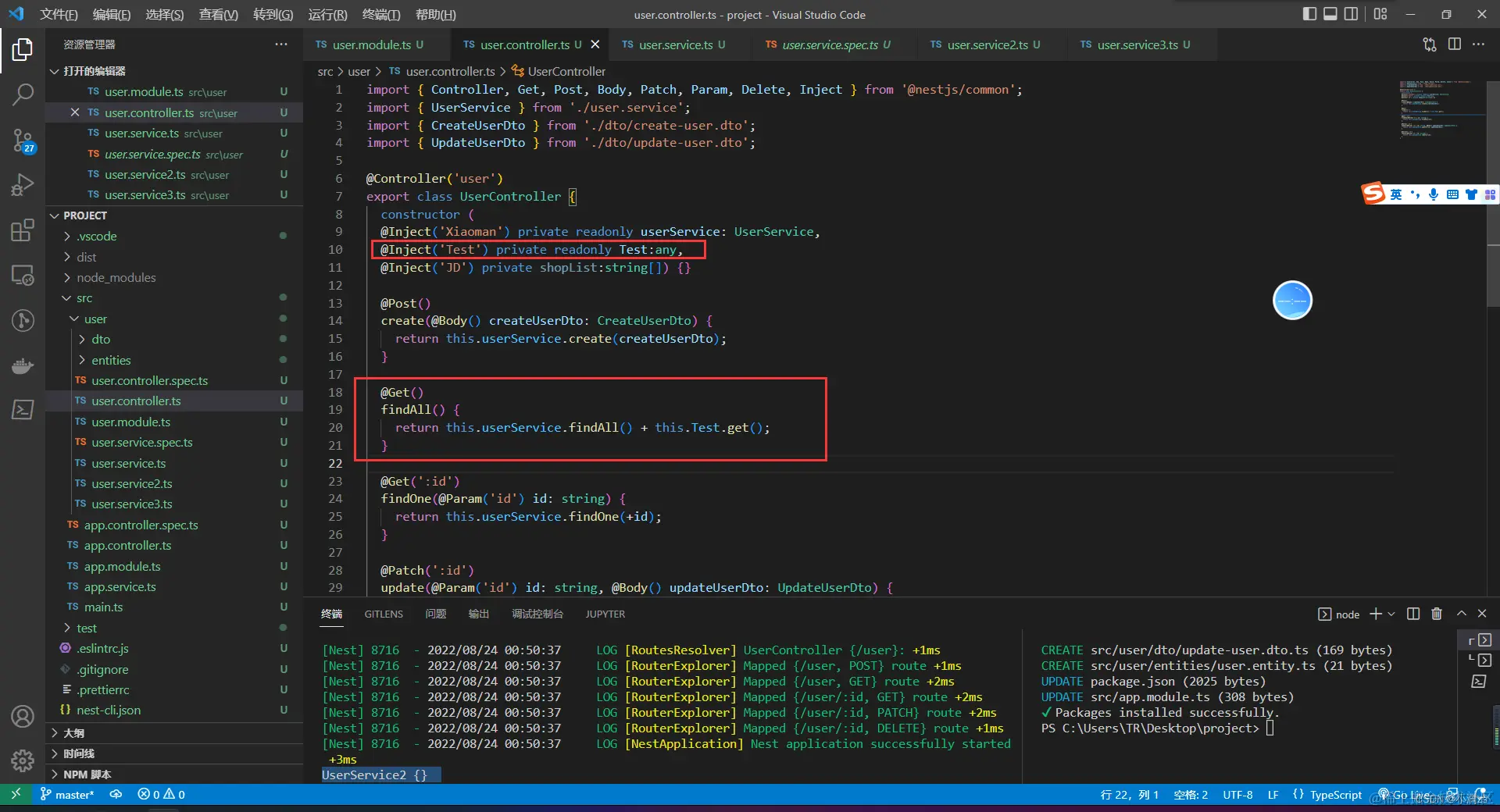Open Source Control view with 27 badge
The width and height of the screenshot is (1500, 812).
23,141
